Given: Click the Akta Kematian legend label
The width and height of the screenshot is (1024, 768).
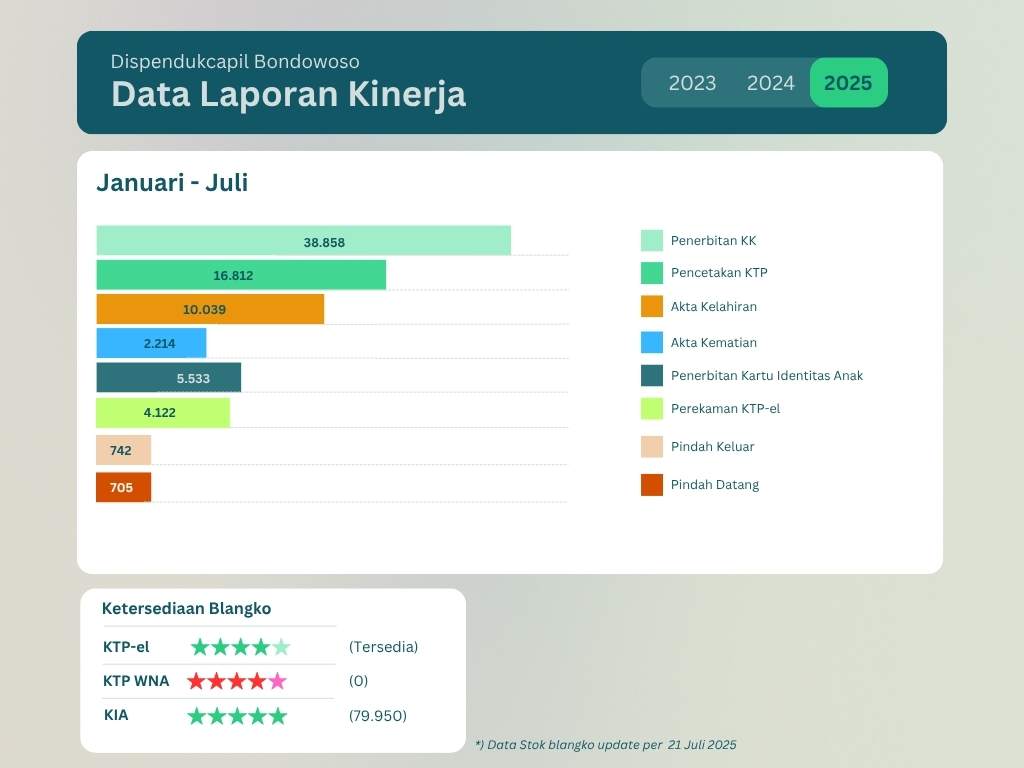Looking at the screenshot, I should 714,342.
